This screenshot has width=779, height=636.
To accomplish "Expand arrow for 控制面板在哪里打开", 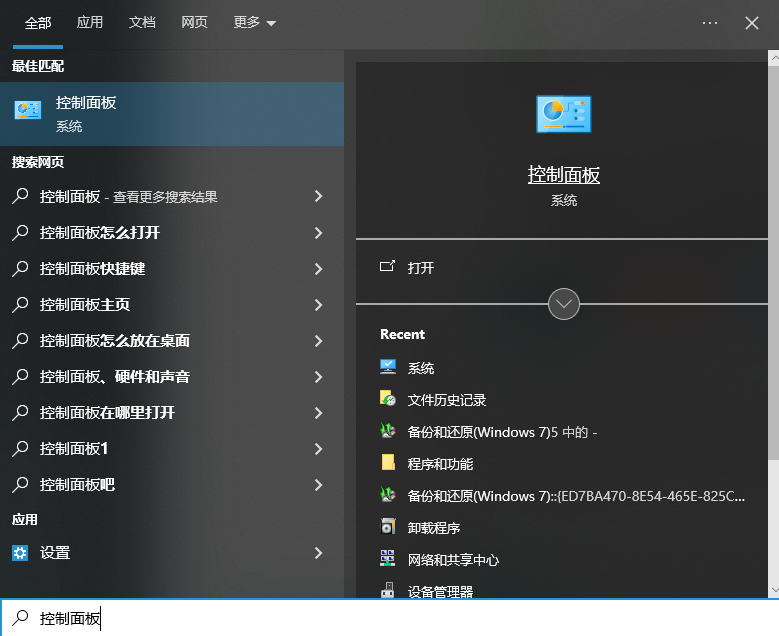I will (x=318, y=412).
